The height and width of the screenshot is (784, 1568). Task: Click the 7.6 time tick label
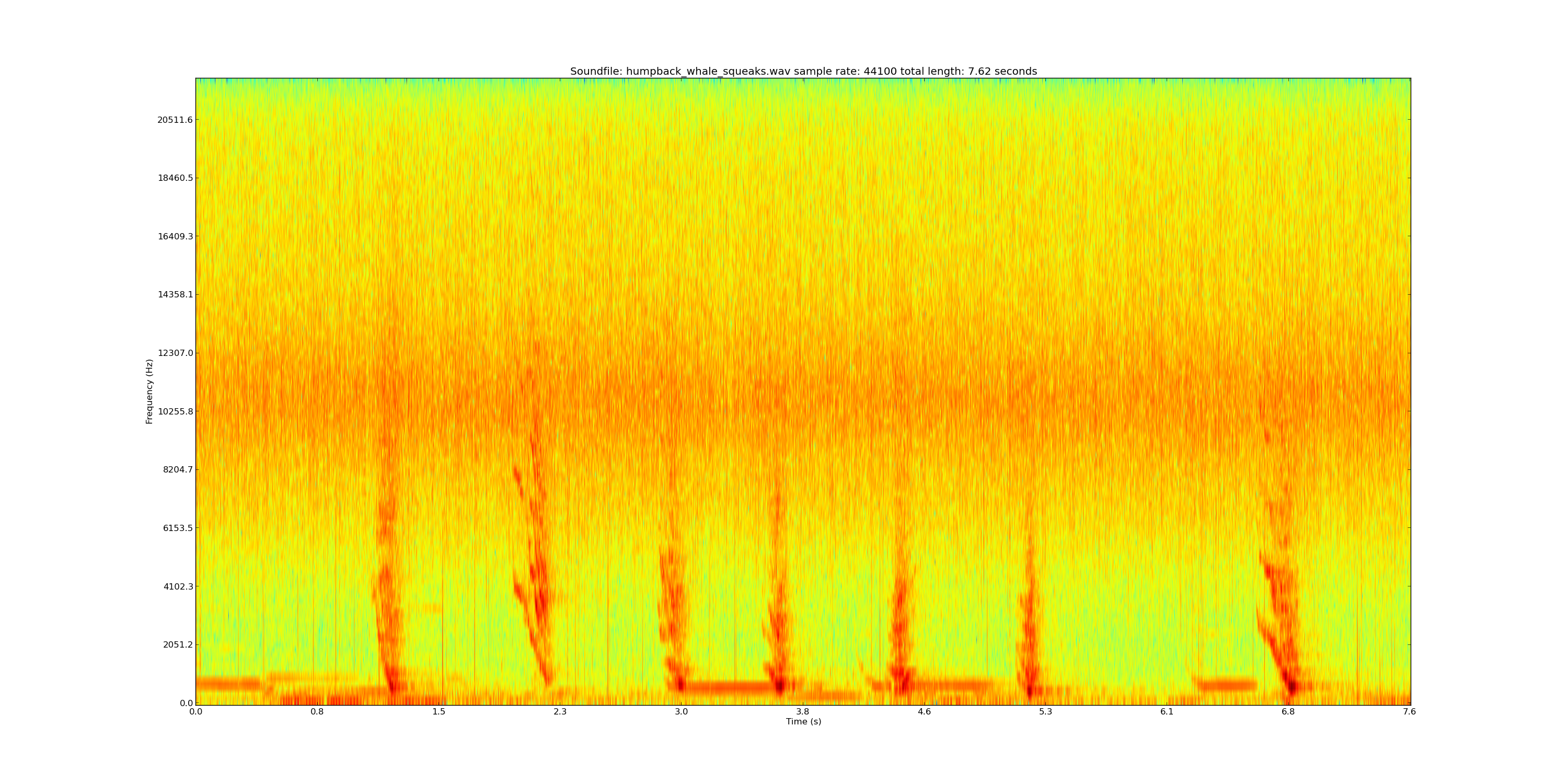pos(1409,711)
